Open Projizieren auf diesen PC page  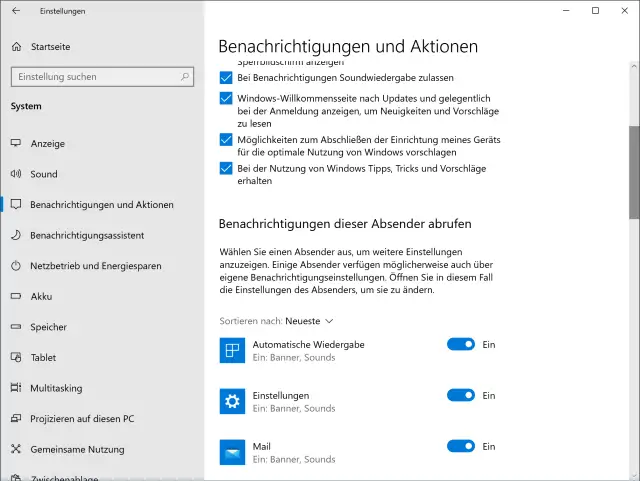(x=102, y=419)
